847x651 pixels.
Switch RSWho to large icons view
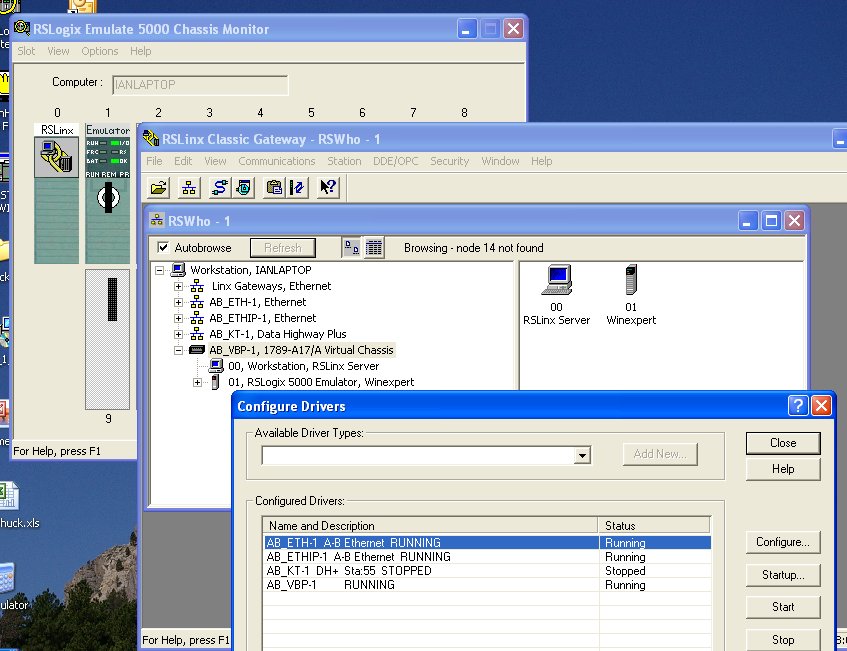coord(352,248)
